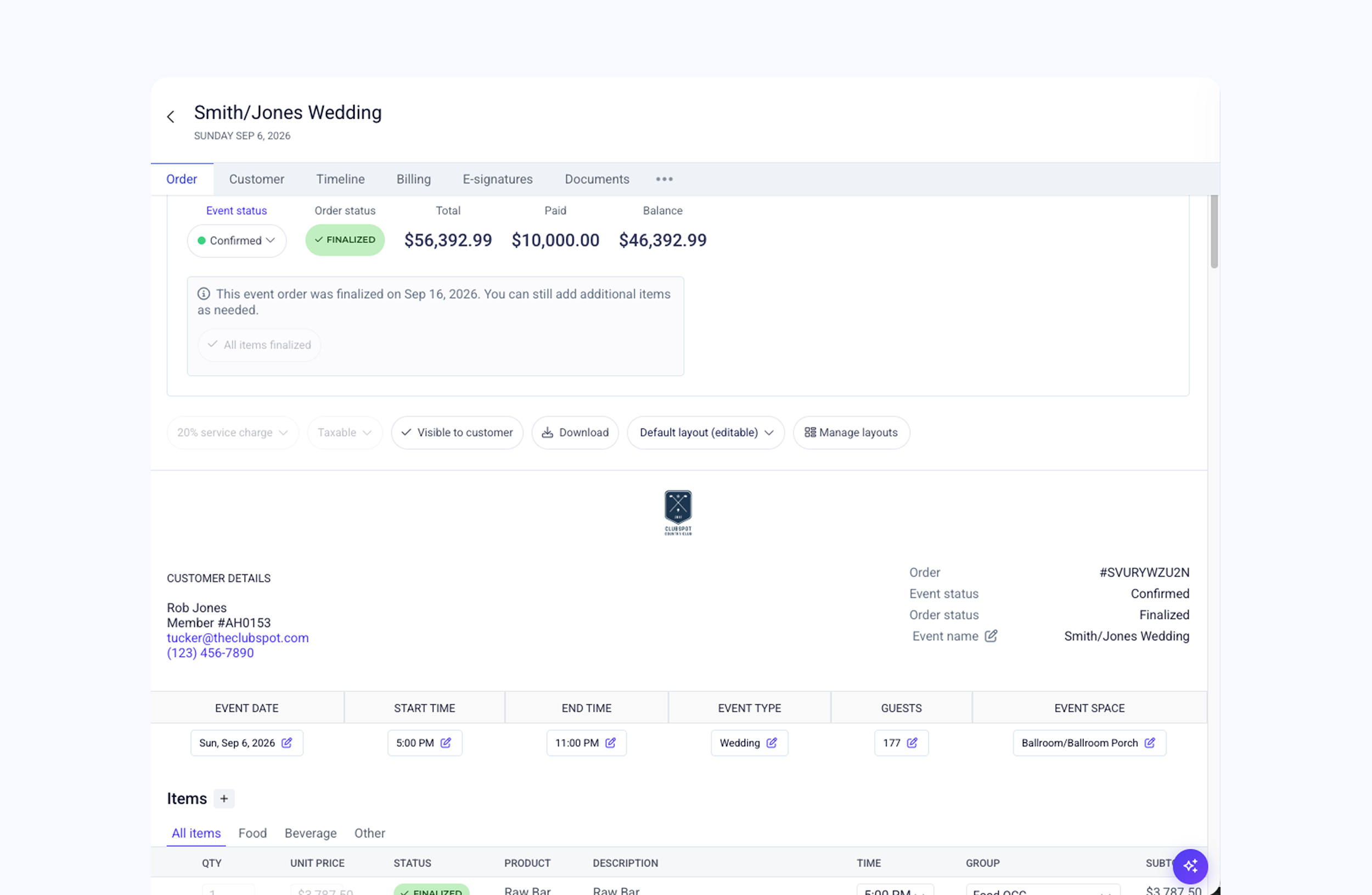Download the event order

pyautogui.click(x=575, y=433)
